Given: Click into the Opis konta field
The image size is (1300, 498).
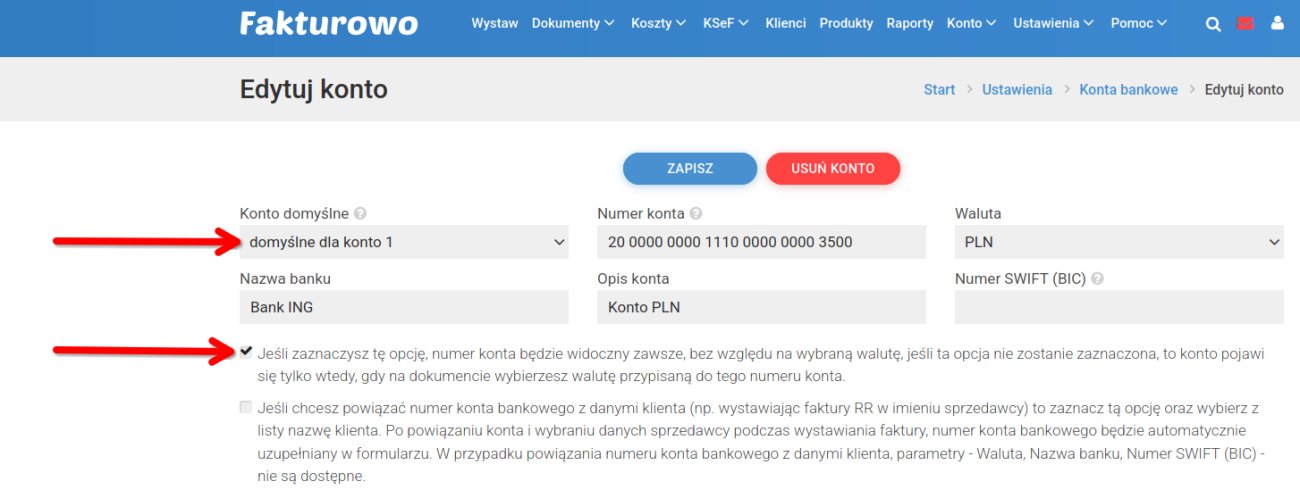Looking at the screenshot, I should (762, 307).
